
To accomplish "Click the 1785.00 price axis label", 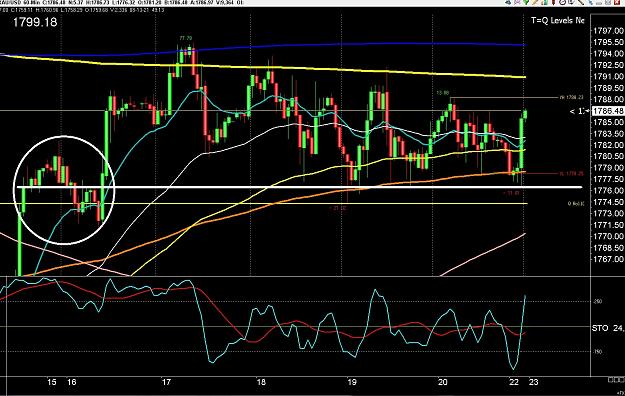I will (608, 122).
